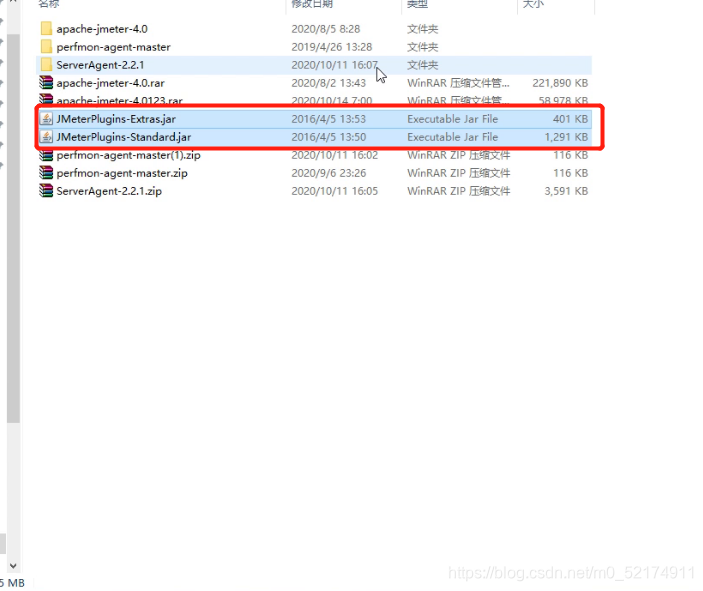Image resolution: width=703 pixels, height=591 pixels.
Task: Click size 116 KB of perfmon-agent-master(1).zip
Action: [x=570, y=156]
